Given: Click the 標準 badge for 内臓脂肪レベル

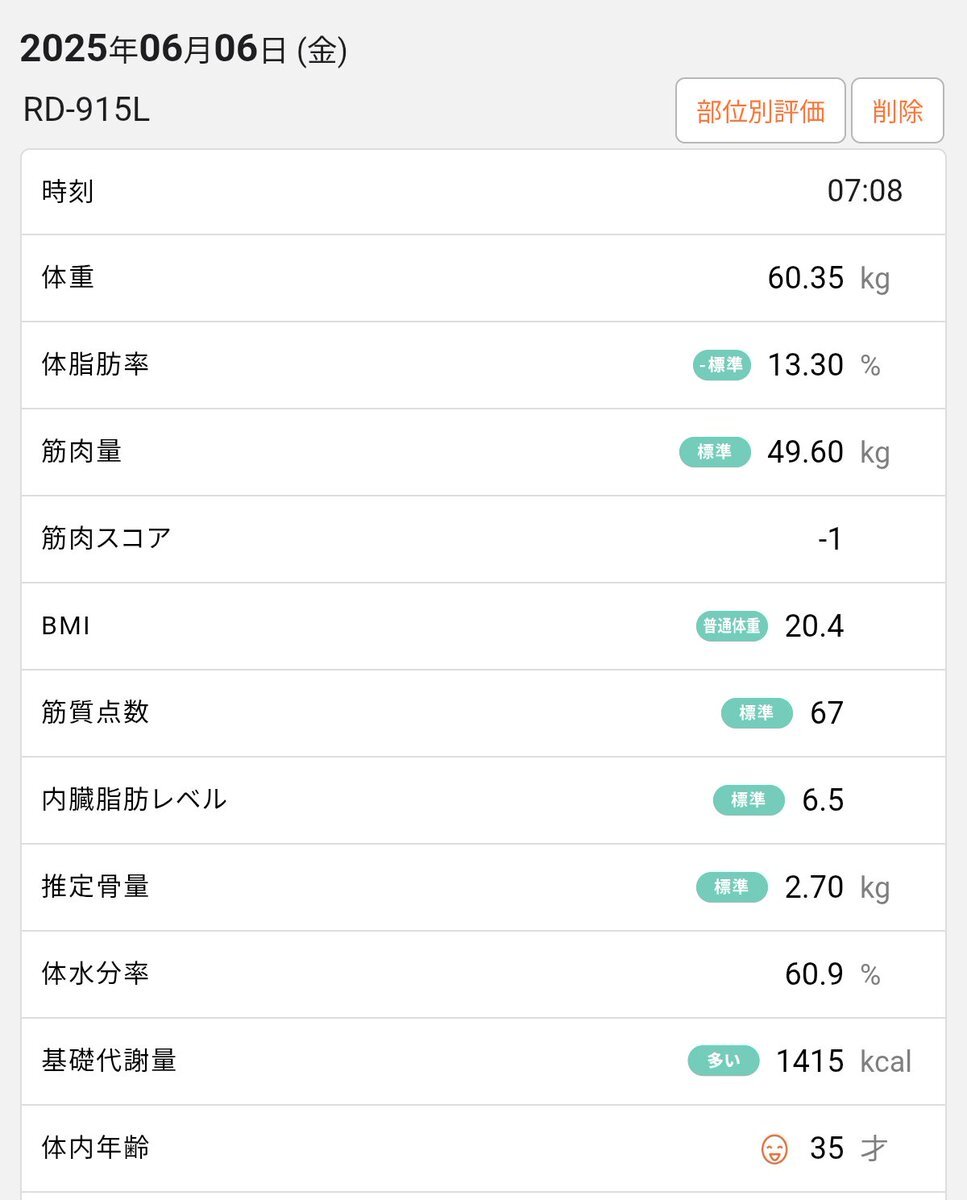Looking at the screenshot, I should (x=749, y=800).
